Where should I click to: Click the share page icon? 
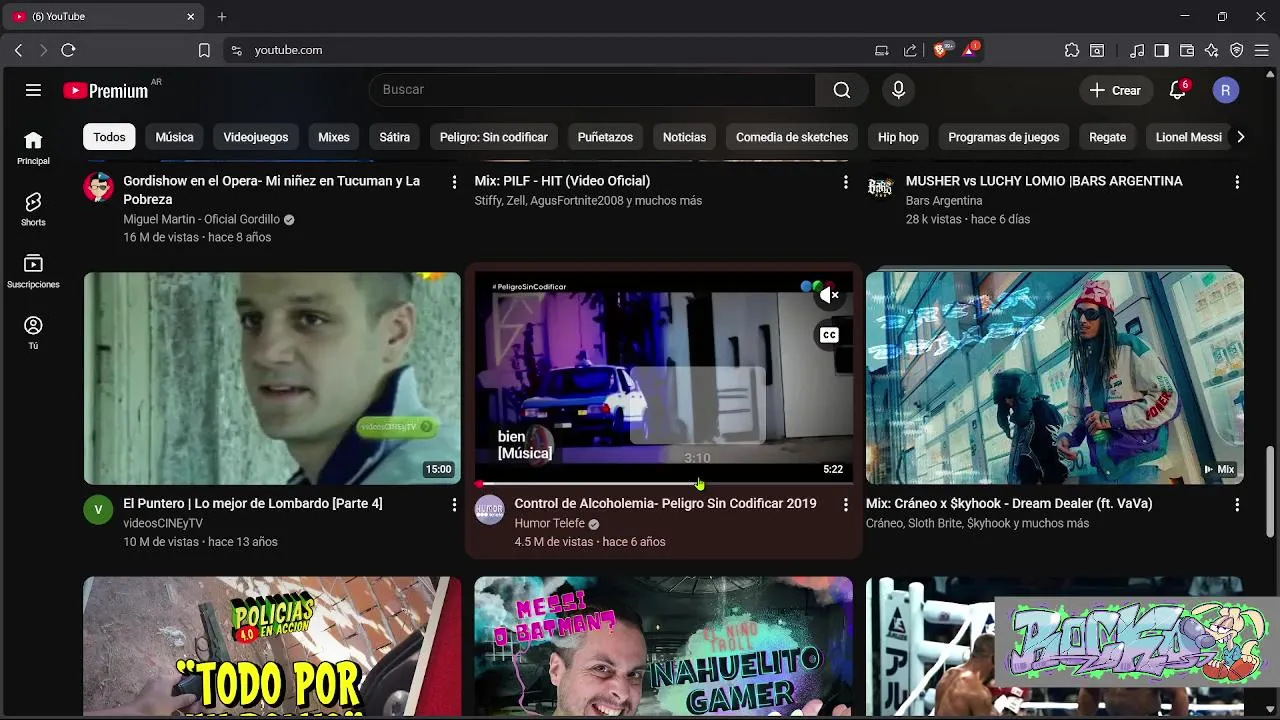[910, 50]
